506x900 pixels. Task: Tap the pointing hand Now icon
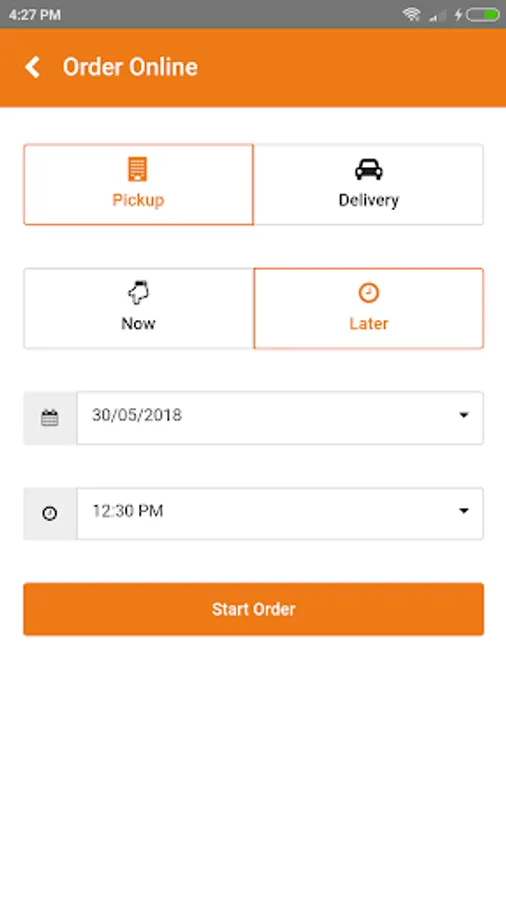pos(138,293)
